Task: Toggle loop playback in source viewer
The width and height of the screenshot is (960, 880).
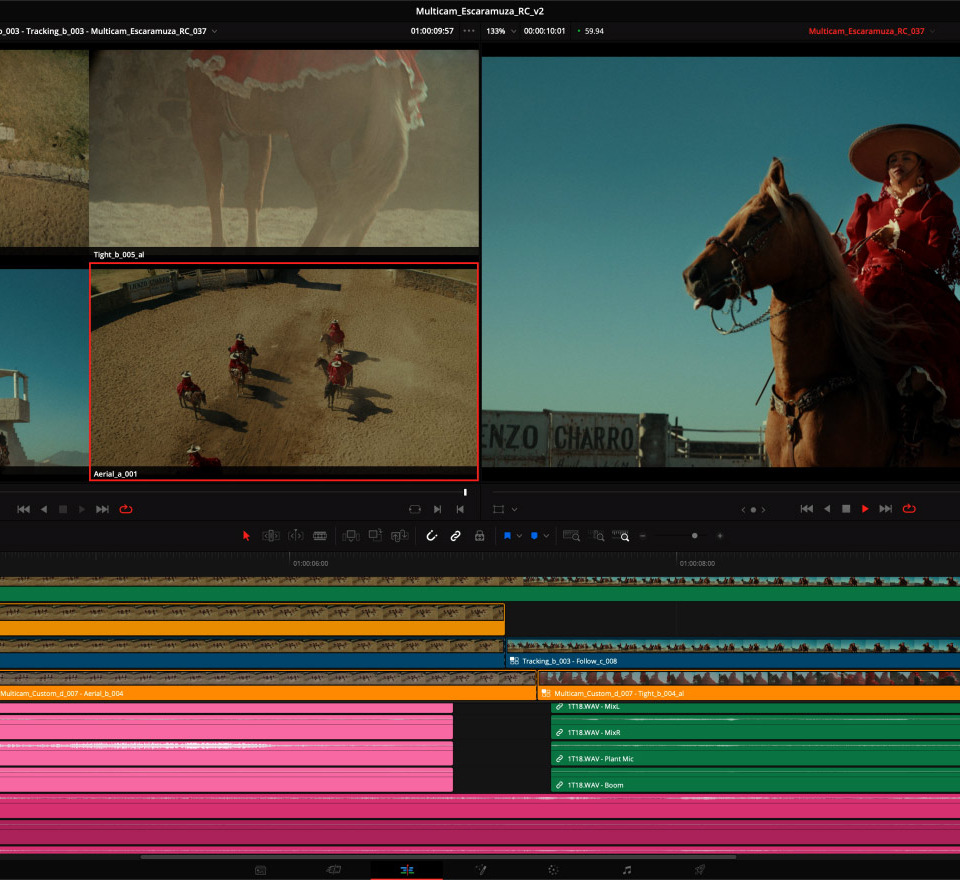Action: pyautogui.click(x=126, y=509)
